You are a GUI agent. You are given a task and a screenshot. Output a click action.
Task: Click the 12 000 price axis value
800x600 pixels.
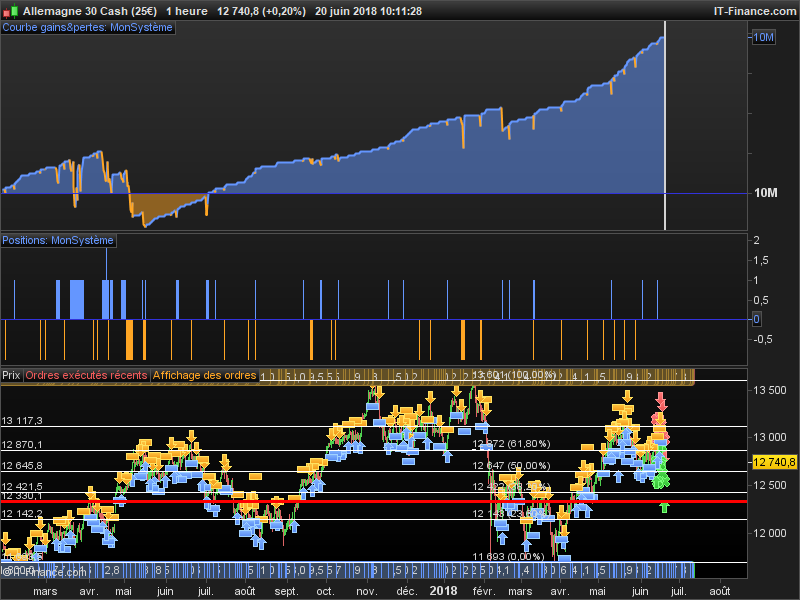tap(770, 533)
